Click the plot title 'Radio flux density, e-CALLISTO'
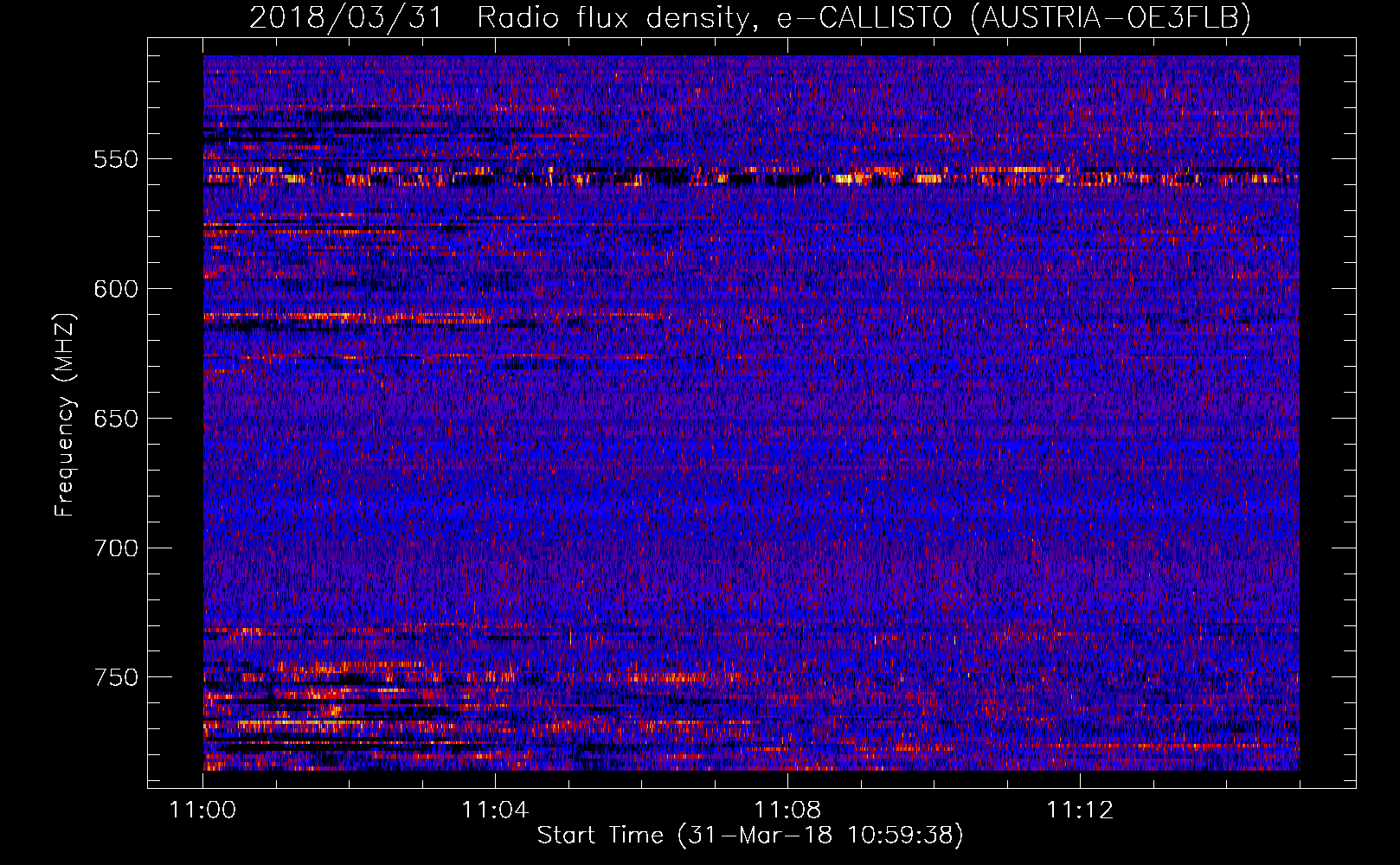Image resolution: width=1400 pixels, height=865 pixels. [x=714, y=17]
